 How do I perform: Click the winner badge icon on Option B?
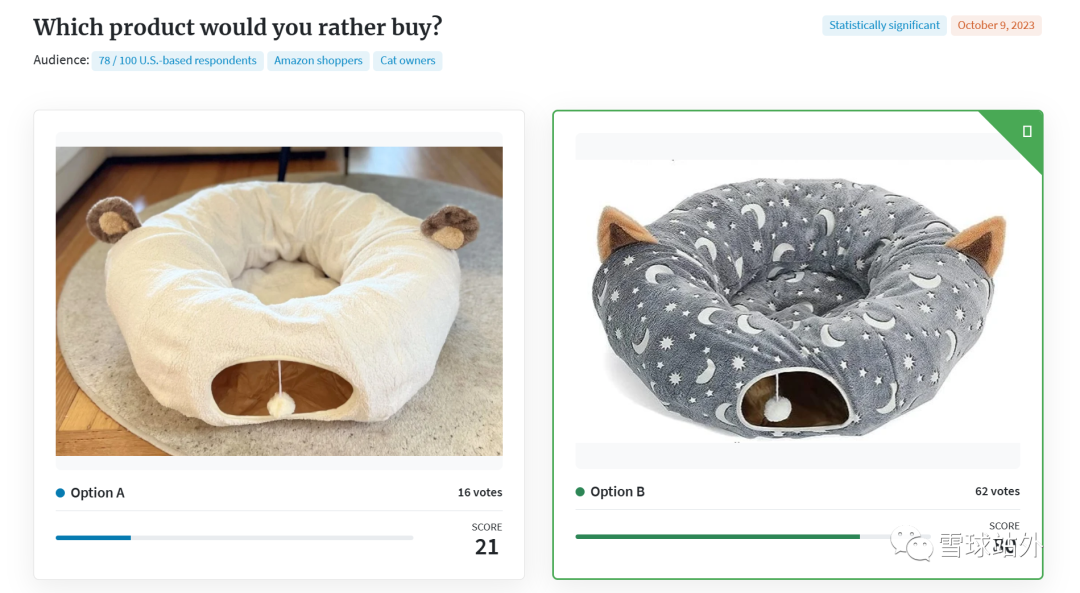coord(1027,131)
